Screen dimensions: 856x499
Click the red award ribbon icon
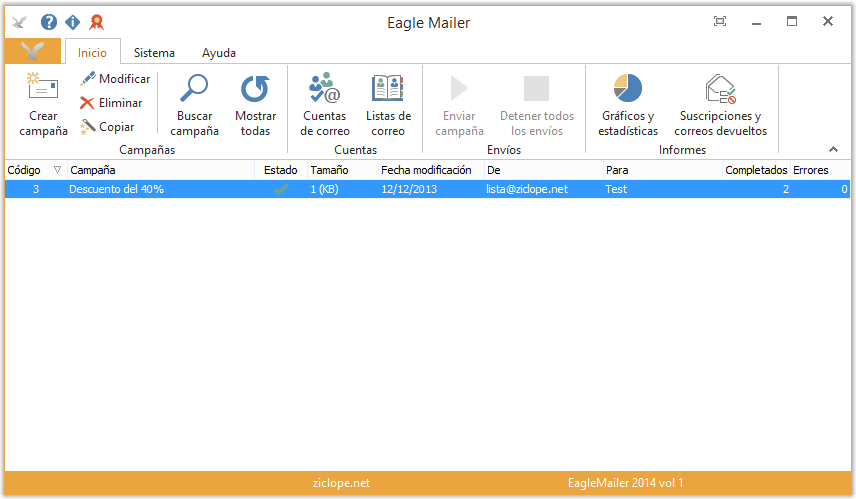[97, 22]
